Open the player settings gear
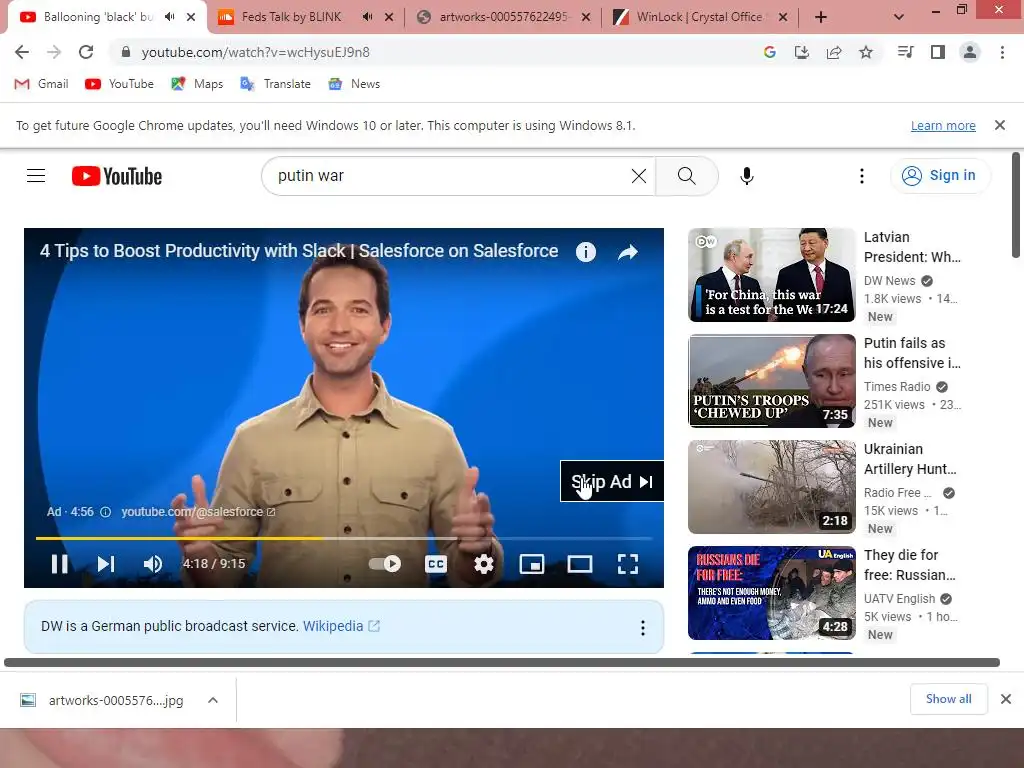 tap(483, 564)
